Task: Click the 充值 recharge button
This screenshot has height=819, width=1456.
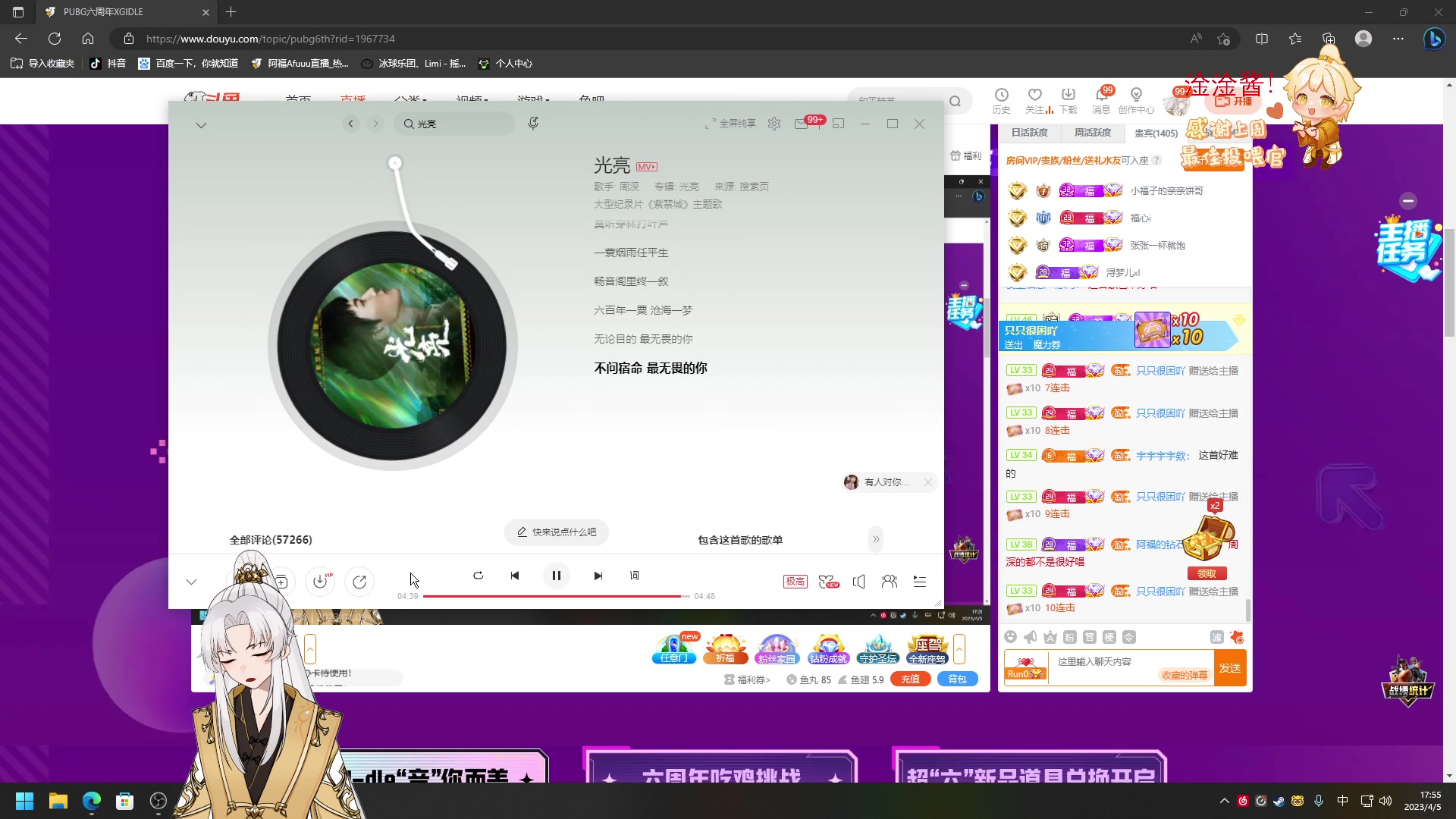Action: [x=911, y=679]
